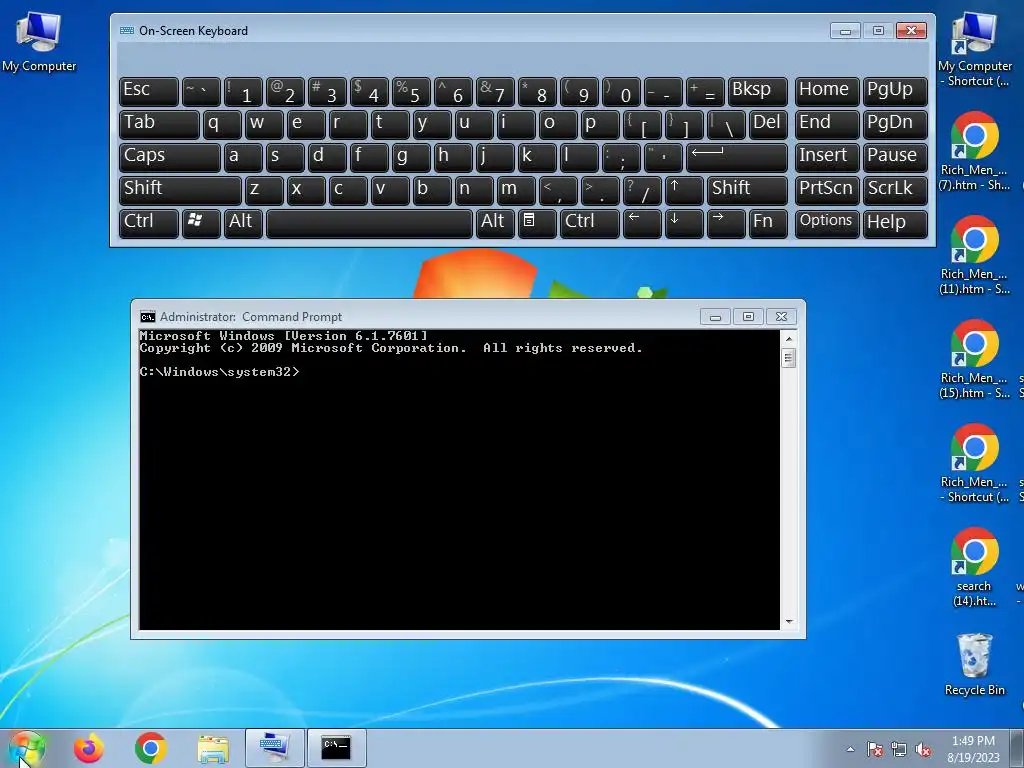Viewport: 1024px width, 768px height.
Task: Open Rich_Men (11).htm Chrome shortcut
Action: (x=974, y=255)
